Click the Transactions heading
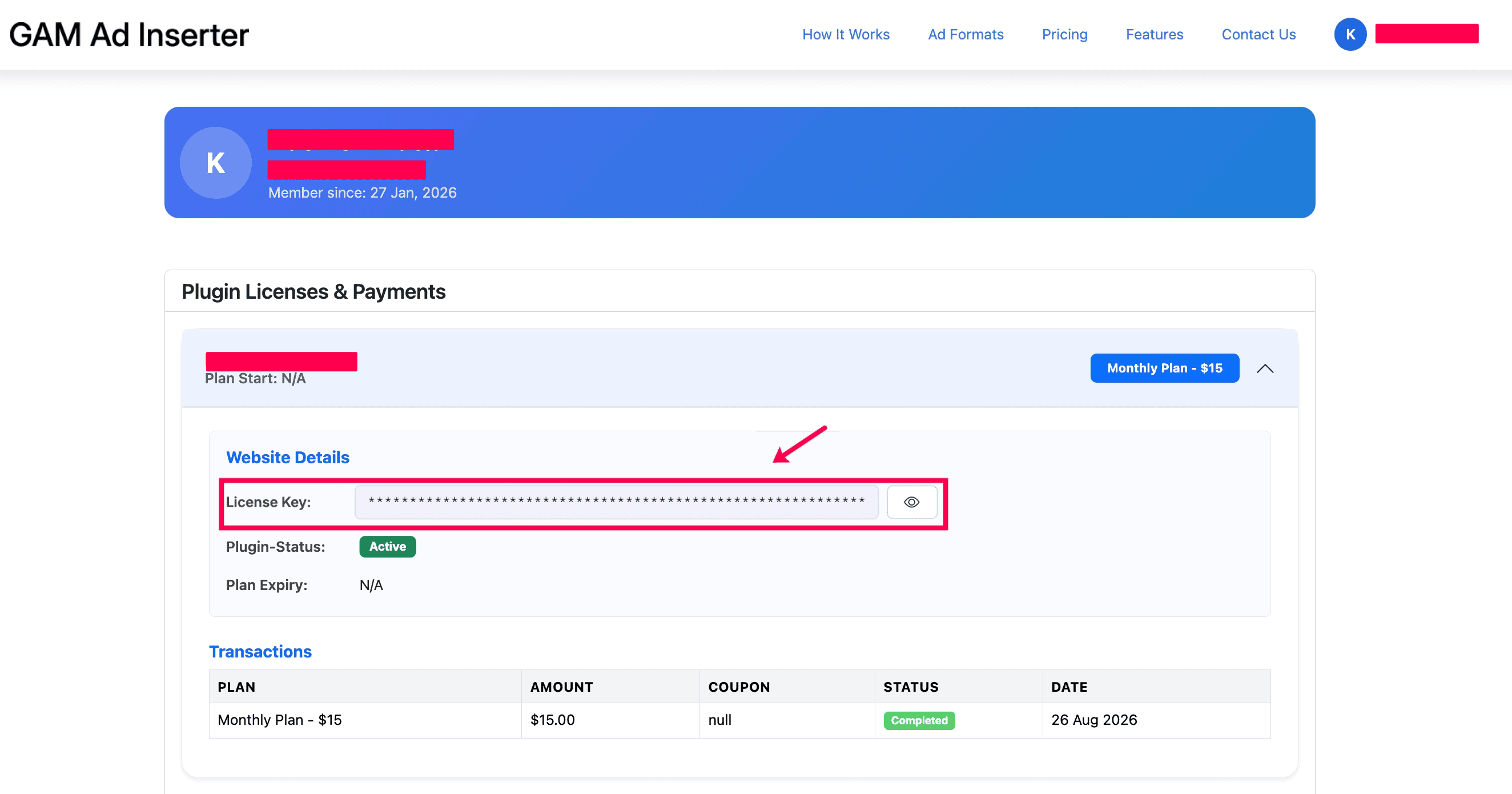Image resolution: width=1512 pixels, height=794 pixels. coord(260,652)
